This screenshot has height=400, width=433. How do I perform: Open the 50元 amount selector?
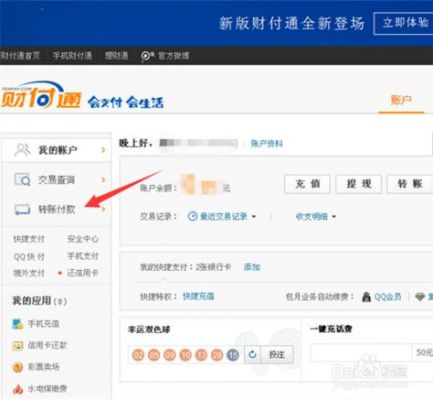click(423, 353)
